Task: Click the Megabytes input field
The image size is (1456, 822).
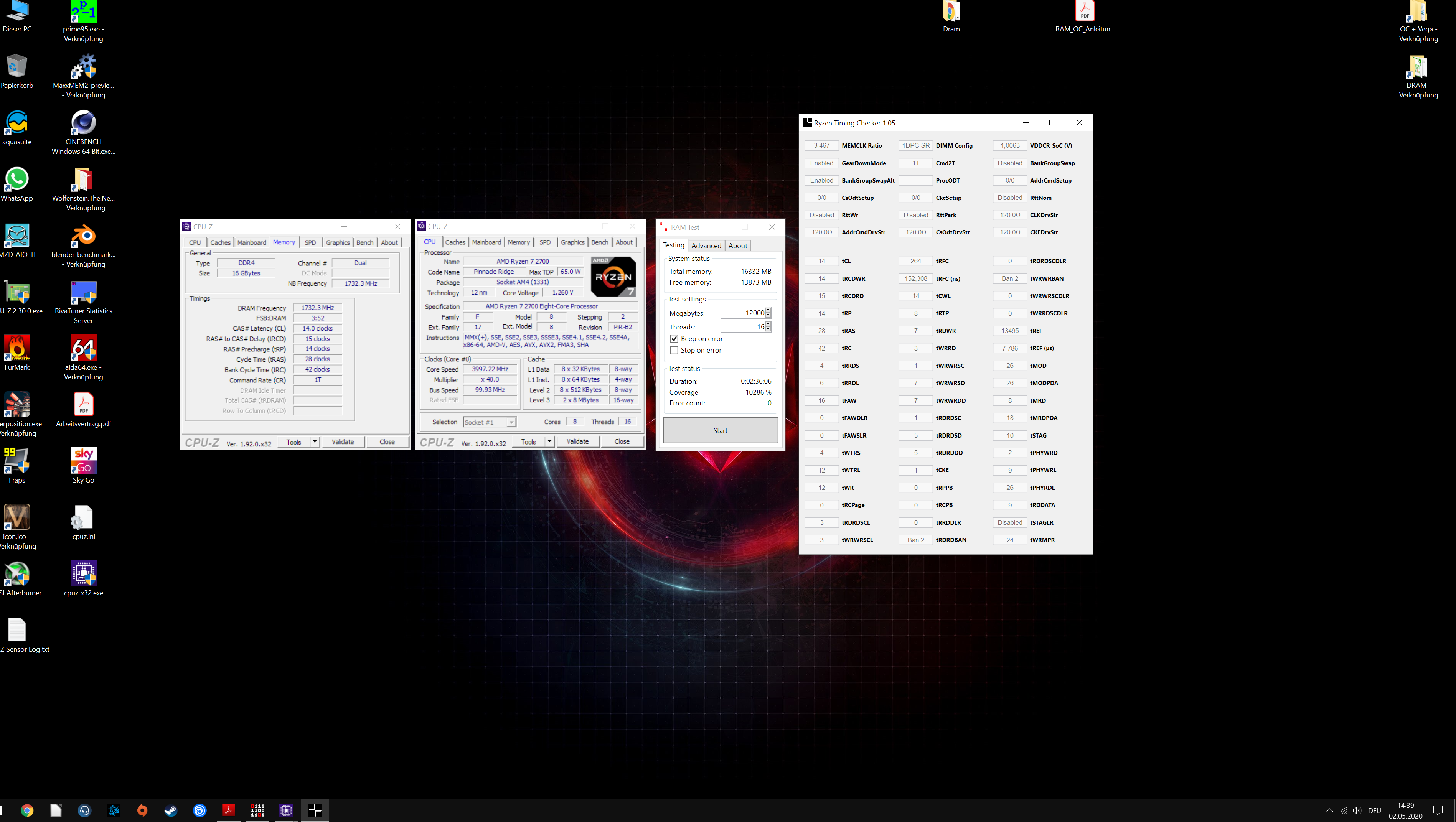Action: [x=742, y=313]
